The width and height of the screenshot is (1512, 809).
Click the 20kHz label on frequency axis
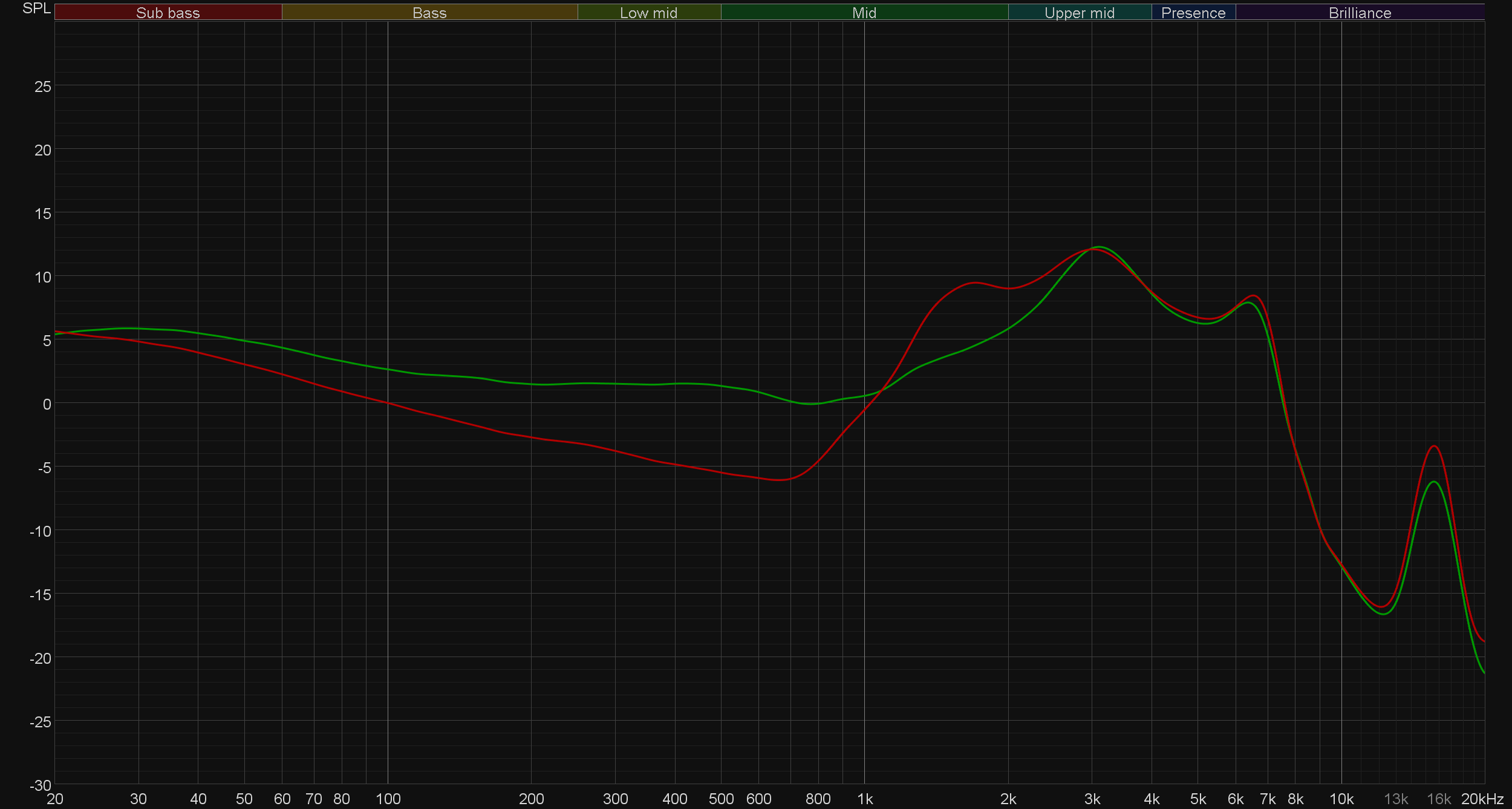pyautogui.click(x=1482, y=799)
